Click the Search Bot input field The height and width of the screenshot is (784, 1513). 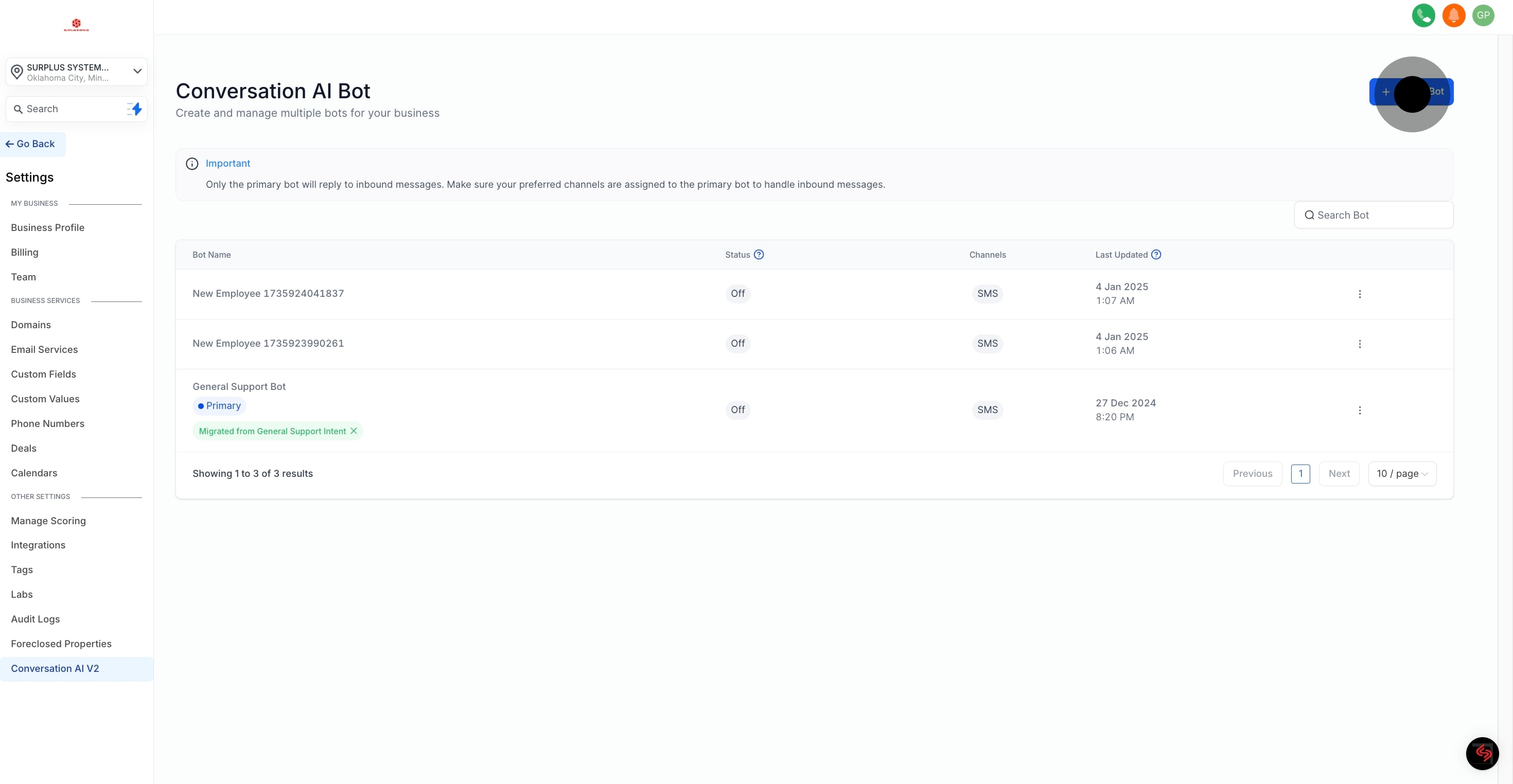1375,215
